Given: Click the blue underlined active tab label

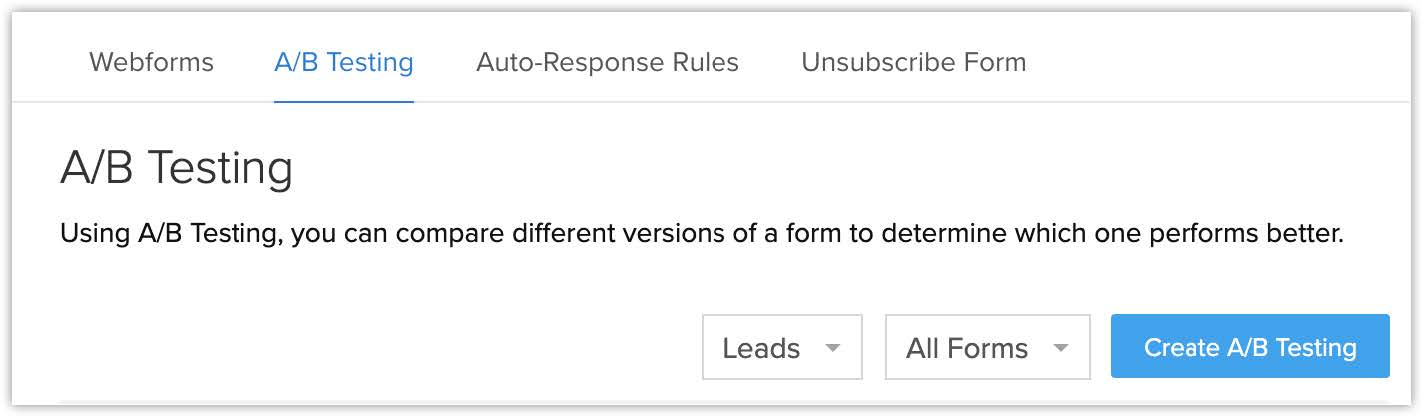Looking at the screenshot, I should (x=343, y=62).
